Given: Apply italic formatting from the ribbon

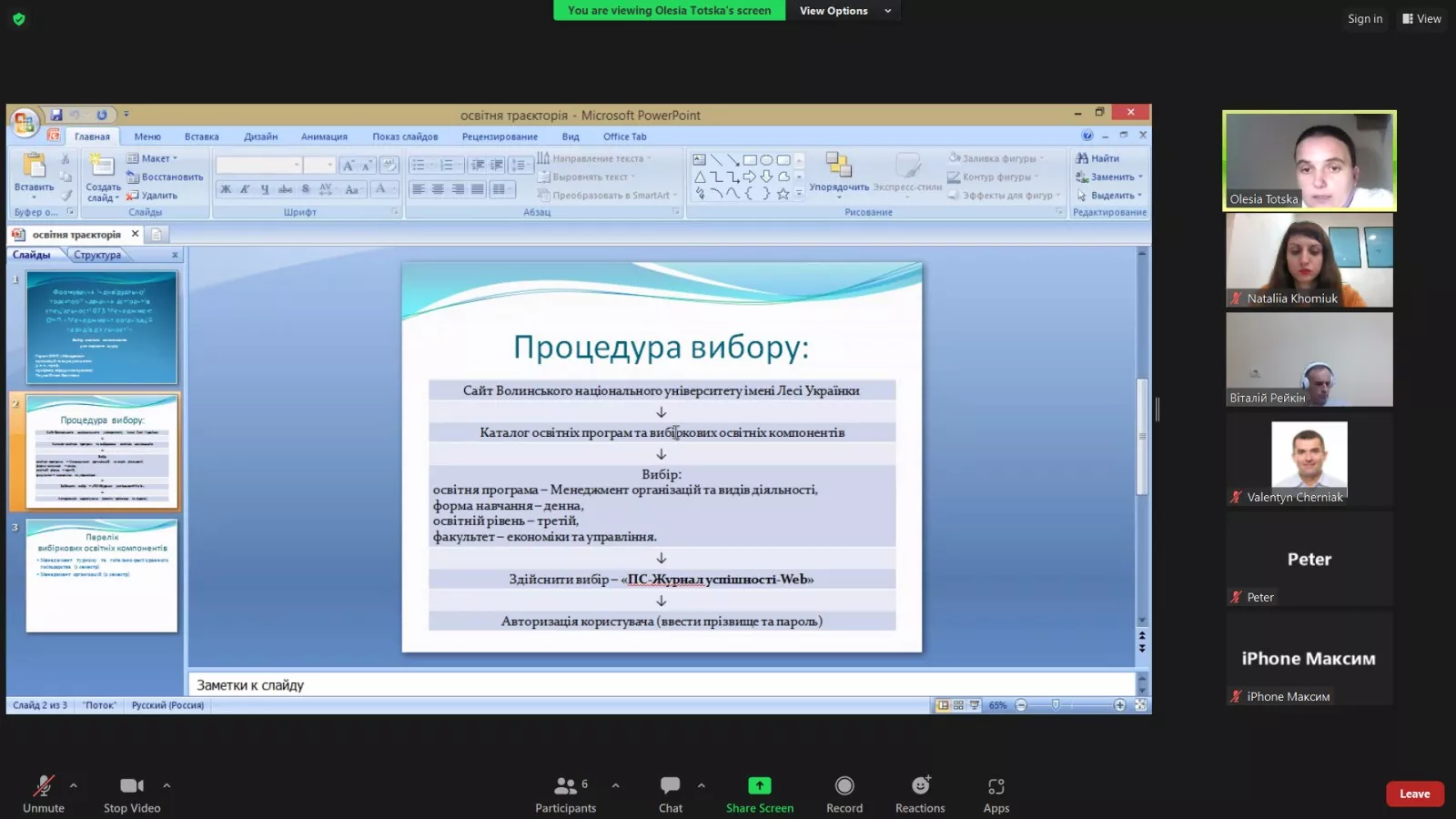Looking at the screenshot, I should point(245,188).
